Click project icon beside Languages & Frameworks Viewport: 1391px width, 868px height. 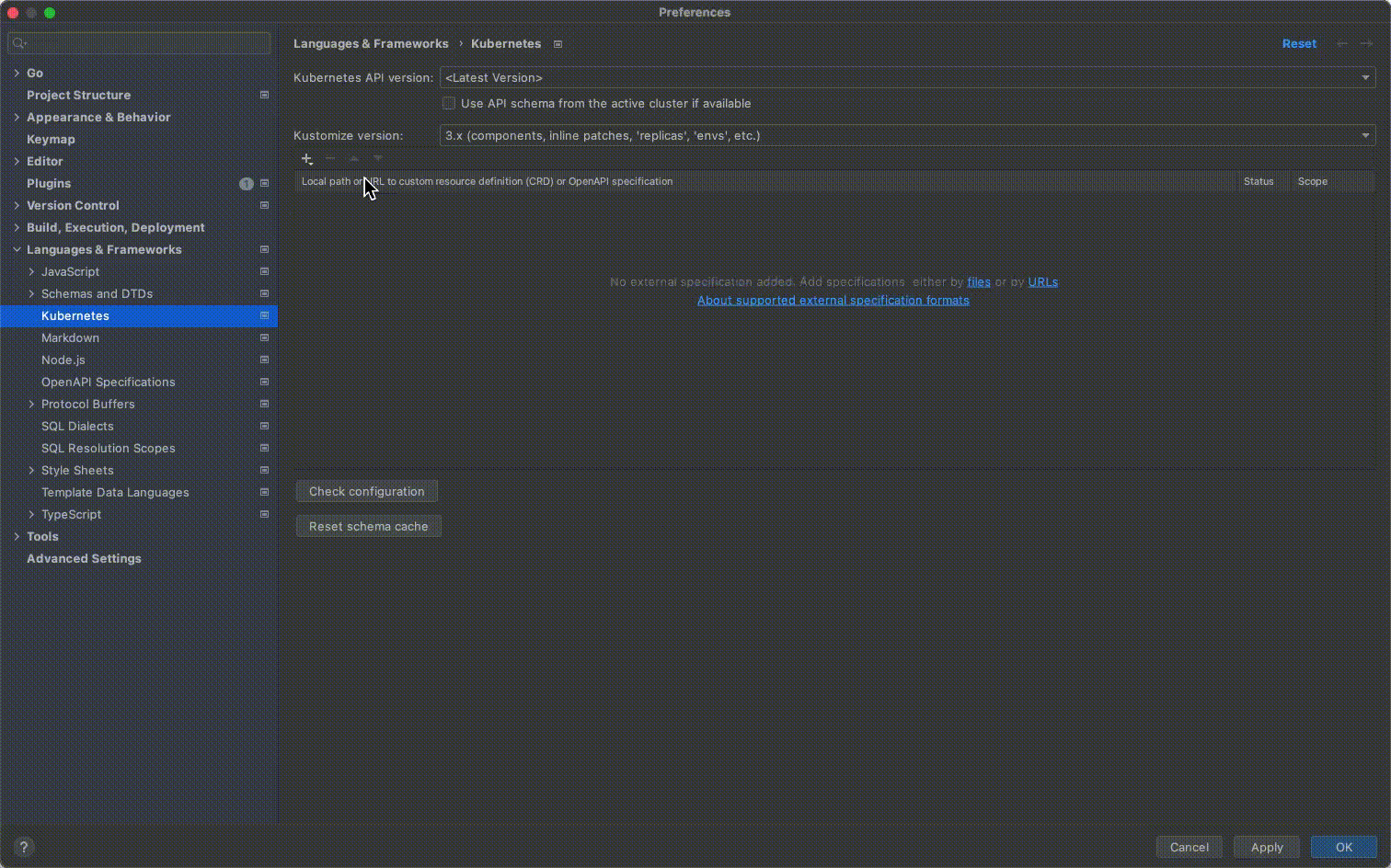(264, 249)
